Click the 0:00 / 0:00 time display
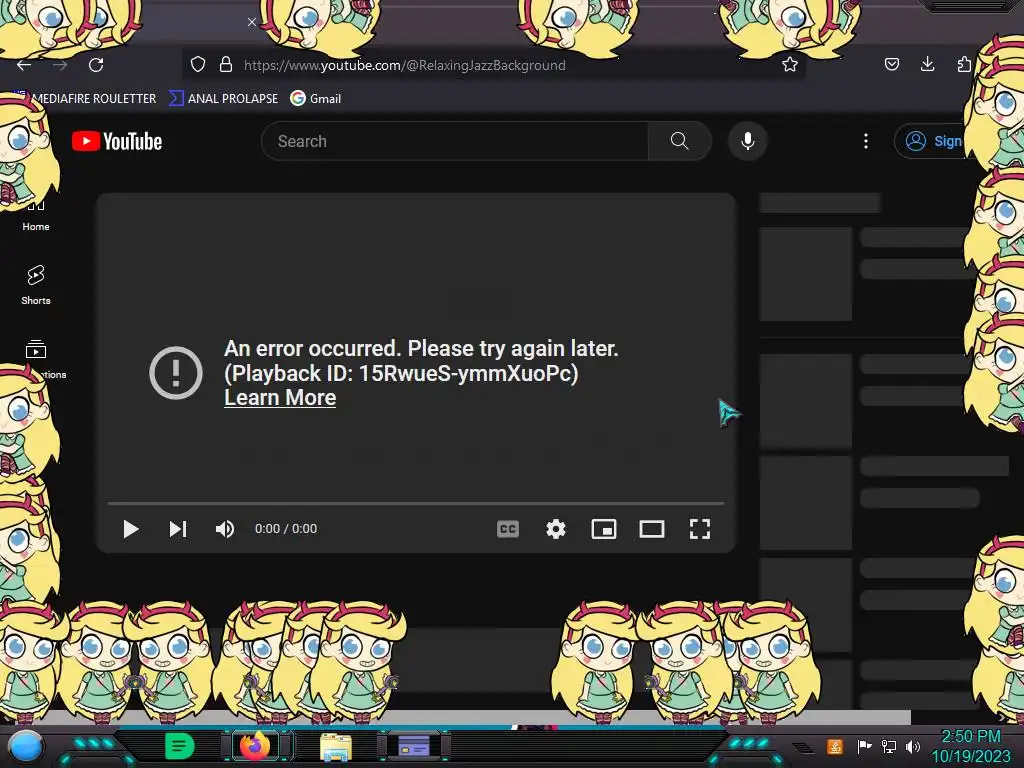The width and height of the screenshot is (1024, 768). point(286,529)
